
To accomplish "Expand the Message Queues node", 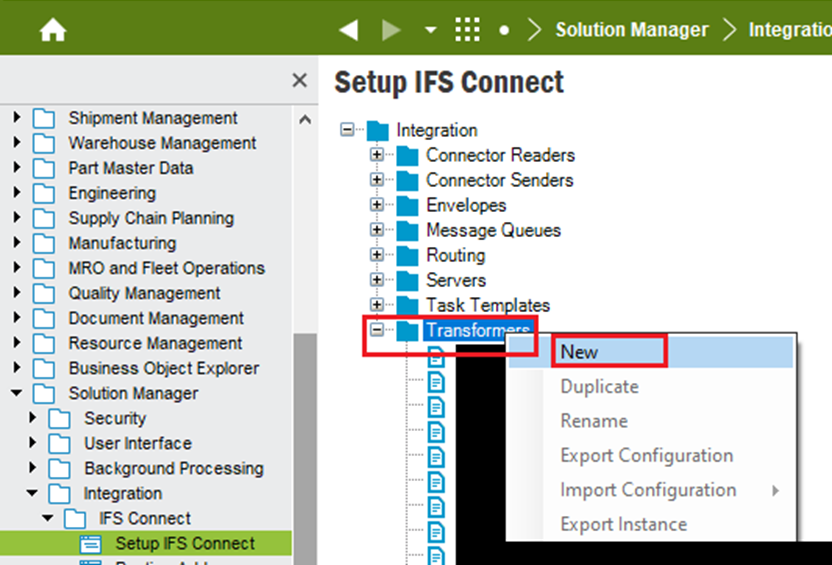I will pyautogui.click(x=377, y=229).
